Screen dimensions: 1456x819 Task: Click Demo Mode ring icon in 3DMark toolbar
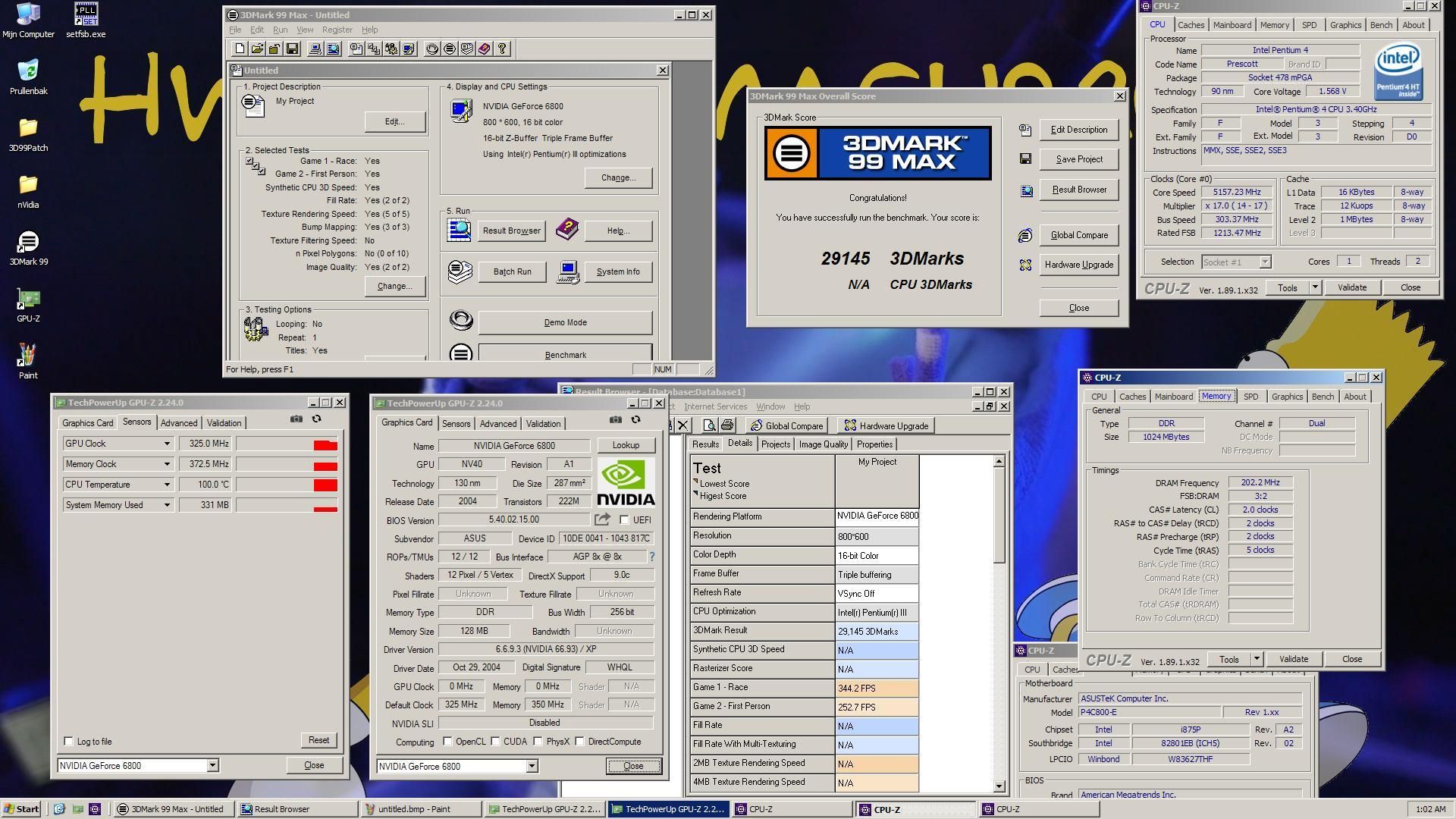click(x=432, y=49)
